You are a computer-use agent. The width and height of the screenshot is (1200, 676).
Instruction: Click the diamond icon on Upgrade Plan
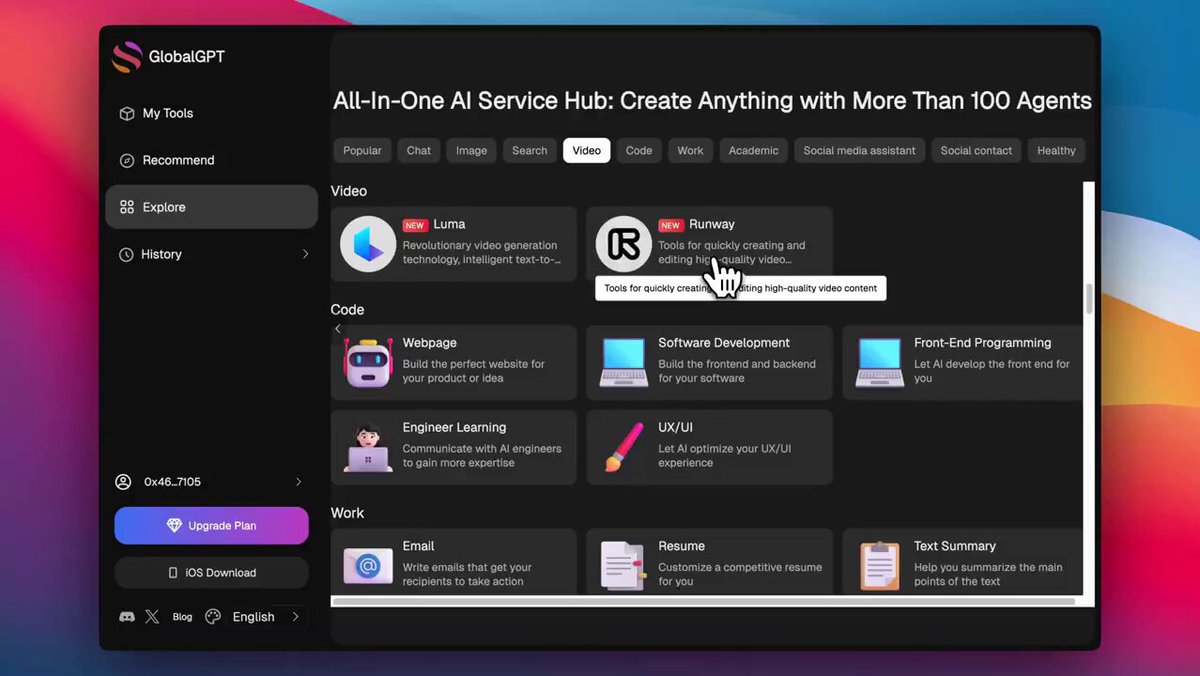175,526
